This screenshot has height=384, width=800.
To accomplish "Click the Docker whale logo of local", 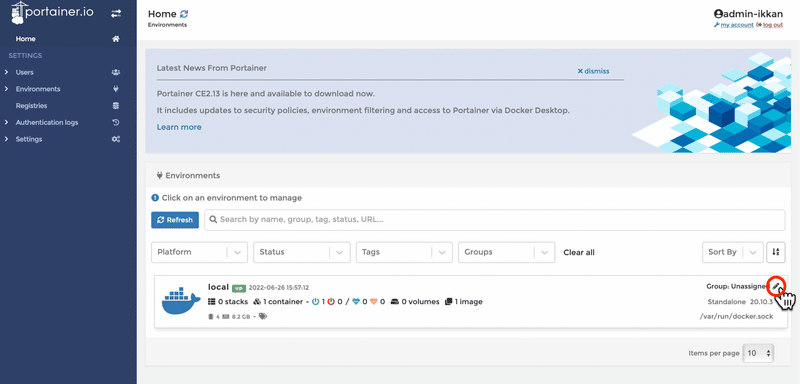I will pyautogui.click(x=181, y=301).
